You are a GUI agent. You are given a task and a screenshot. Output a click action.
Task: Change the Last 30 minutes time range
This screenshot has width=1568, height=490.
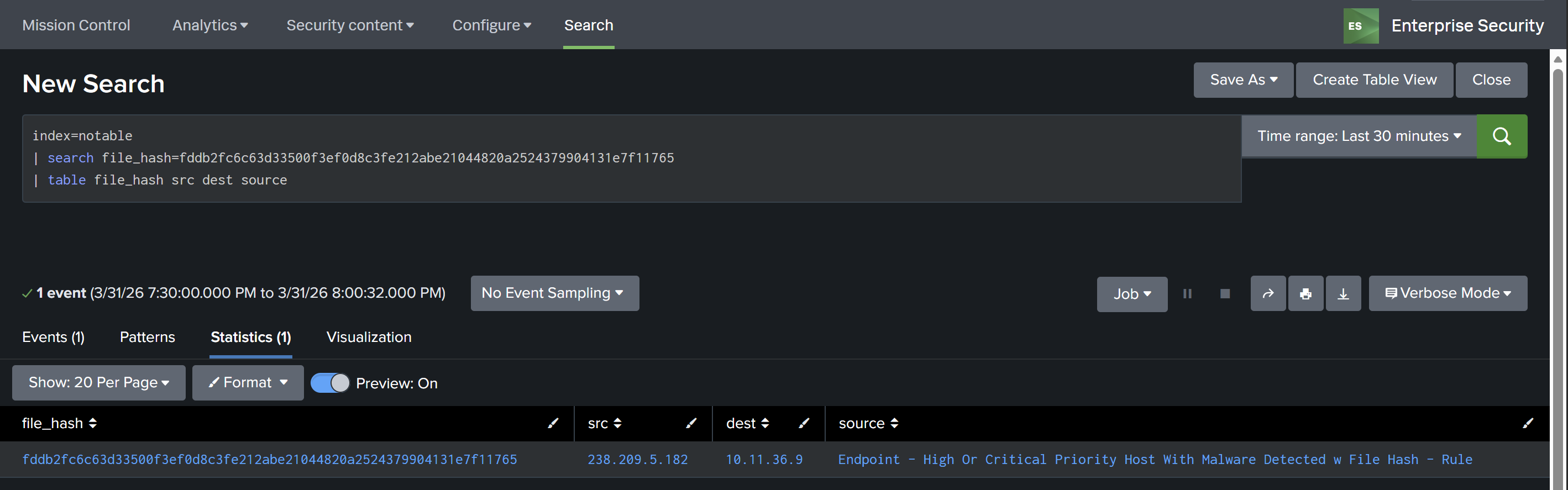[1359, 136]
